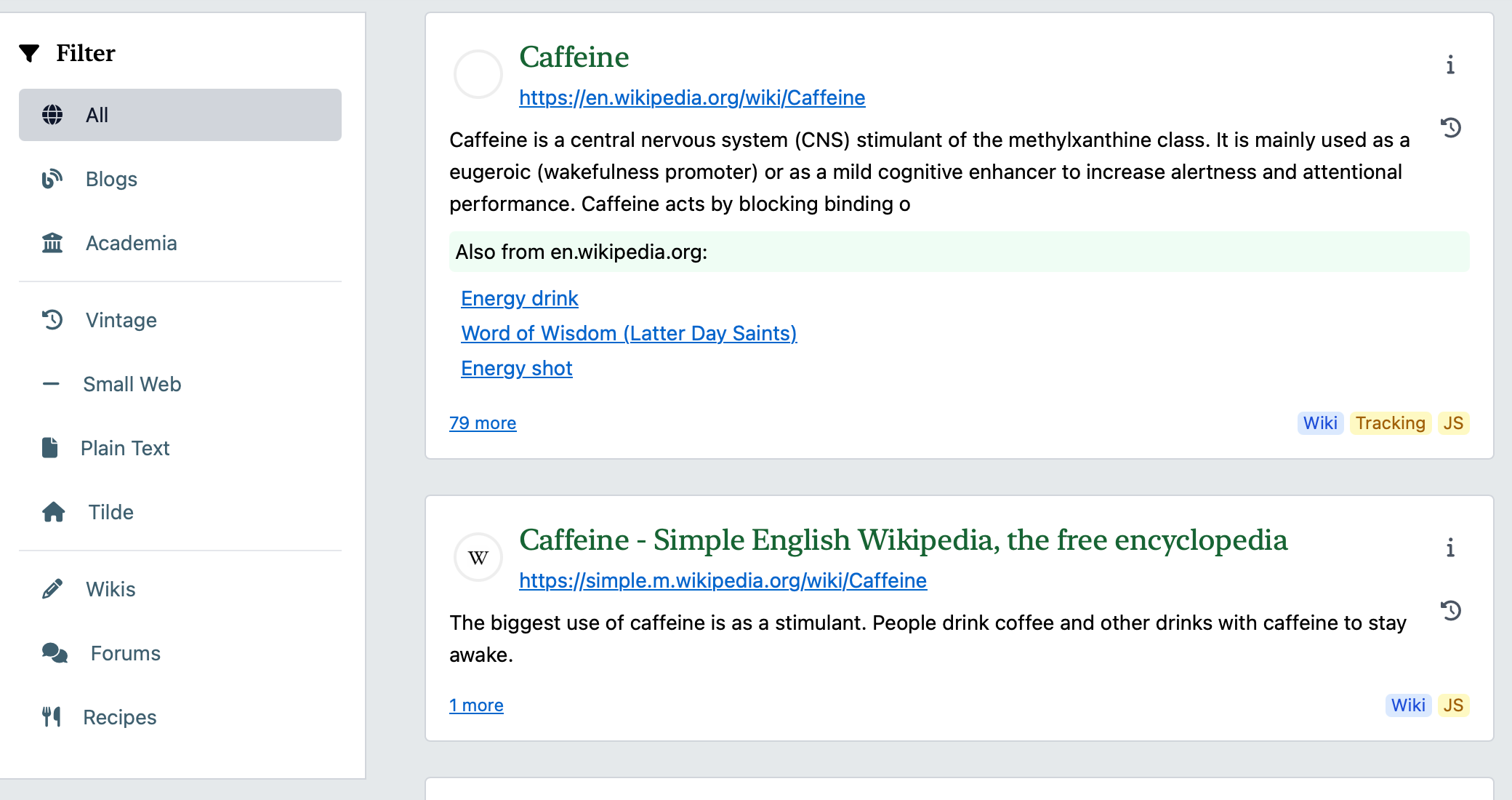Click the globe icon next to All
The height and width of the screenshot is (800, 1512).
52,115
